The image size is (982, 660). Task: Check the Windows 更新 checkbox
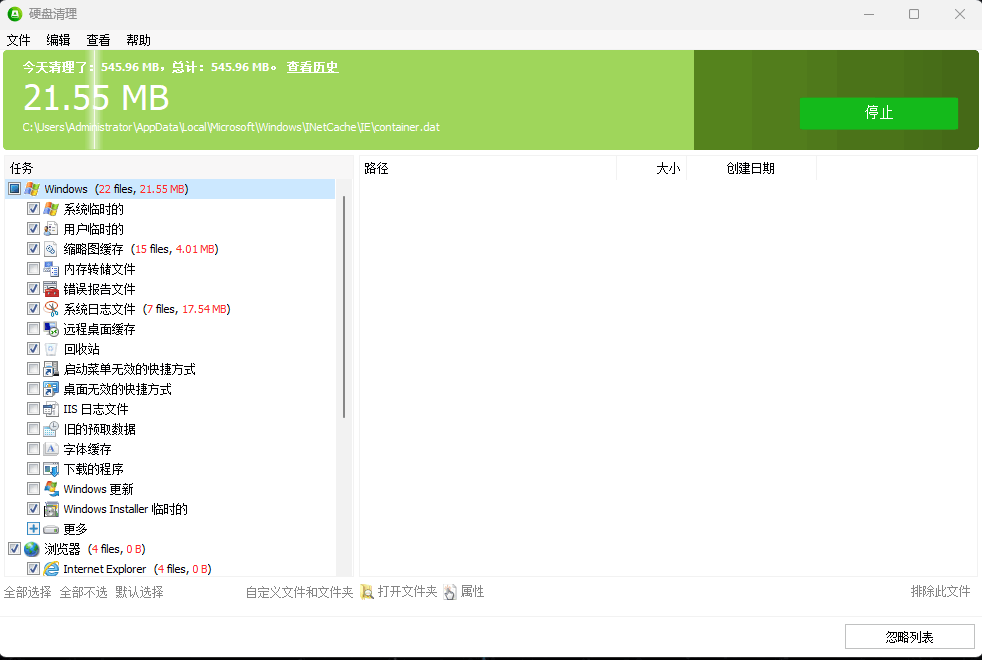(33, 488)
